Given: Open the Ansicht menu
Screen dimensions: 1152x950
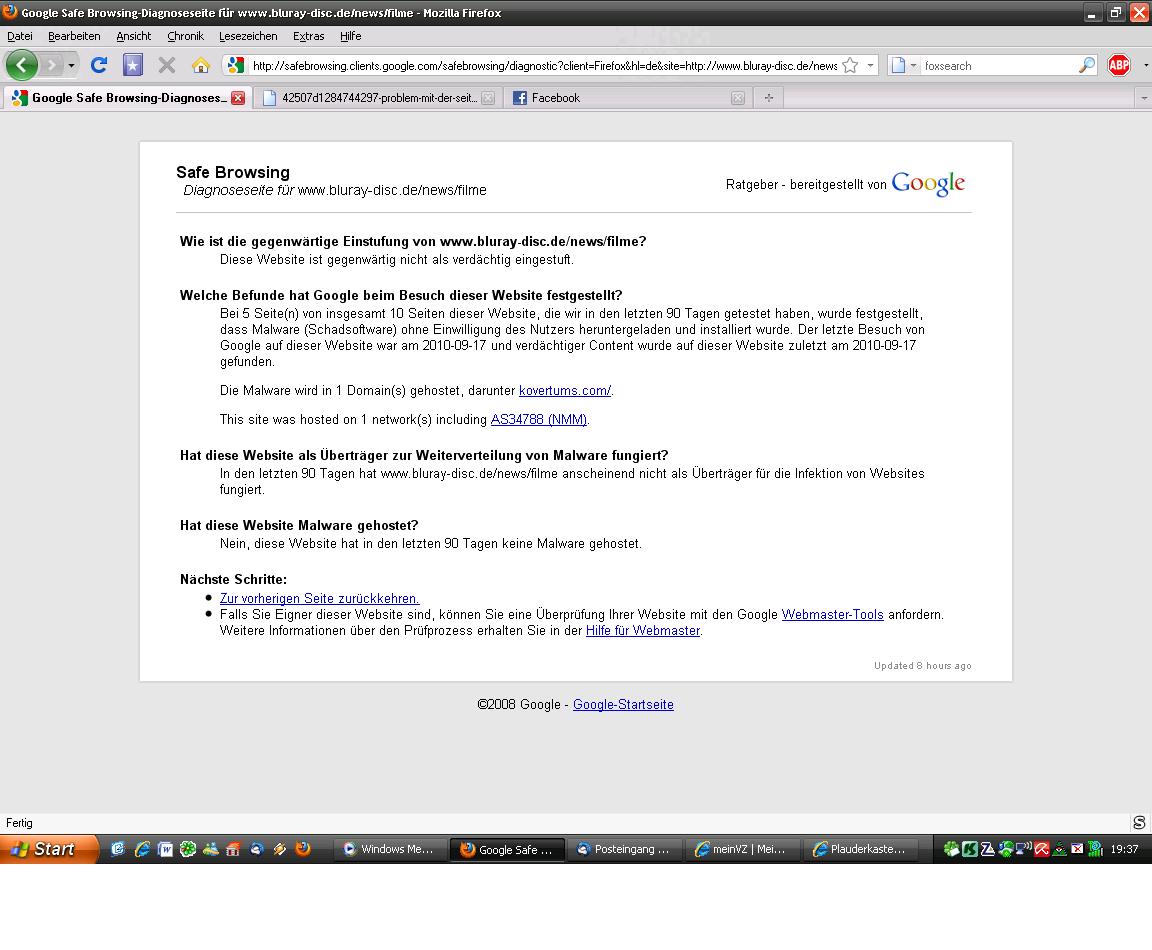Looking at the screenshot, I should pos(134,36).
